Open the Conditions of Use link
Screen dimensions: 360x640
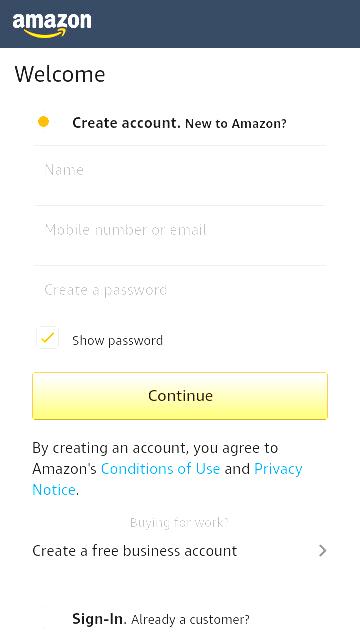pyautogui.click(x=160, y=469)
